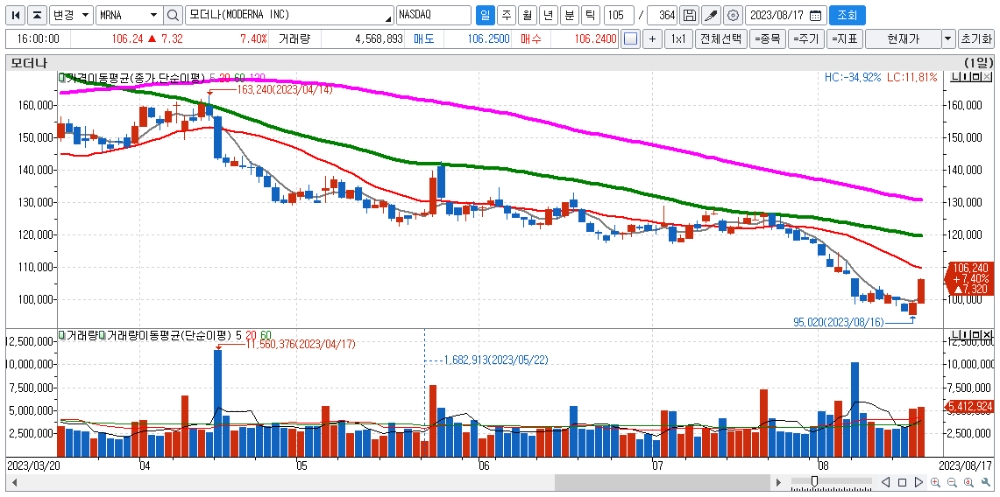1000x497 pixels.
Task: Zoom out with the minus magnifier icon
Action: click(951, 482)
